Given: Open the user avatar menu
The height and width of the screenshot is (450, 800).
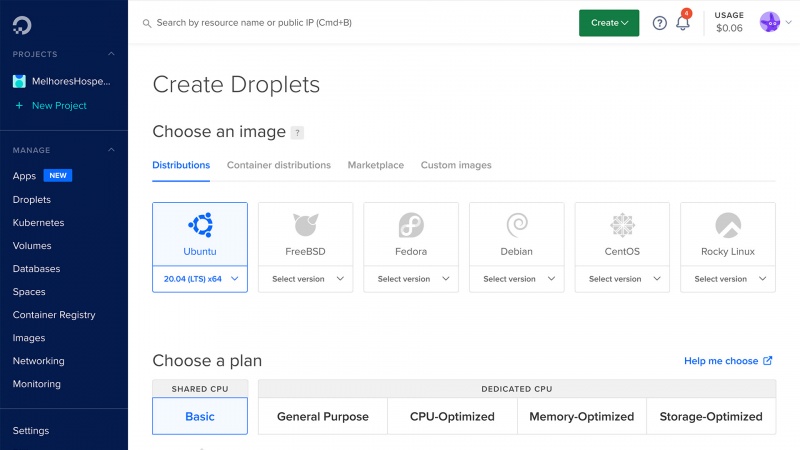Looking at the screenshot, I should 769,22.
